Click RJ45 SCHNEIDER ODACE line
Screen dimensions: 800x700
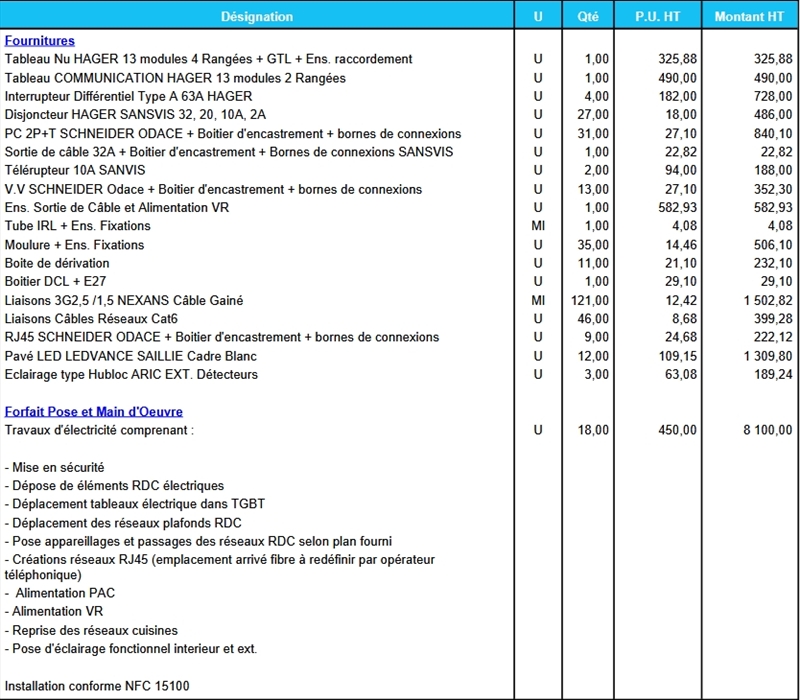click(x=221, y=337)
